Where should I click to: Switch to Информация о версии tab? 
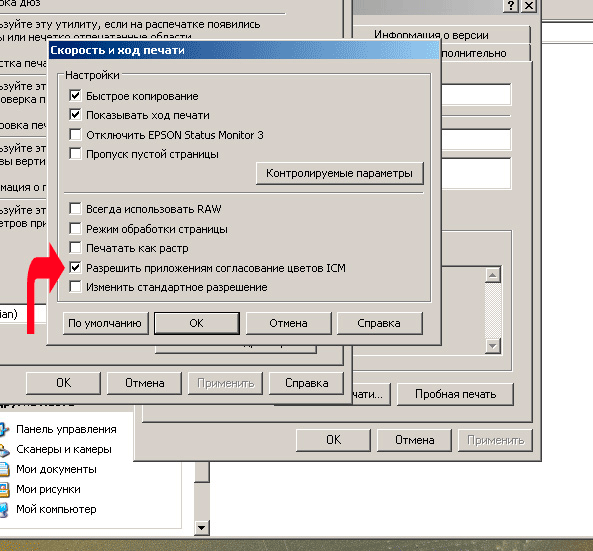(x=431, y=35)
